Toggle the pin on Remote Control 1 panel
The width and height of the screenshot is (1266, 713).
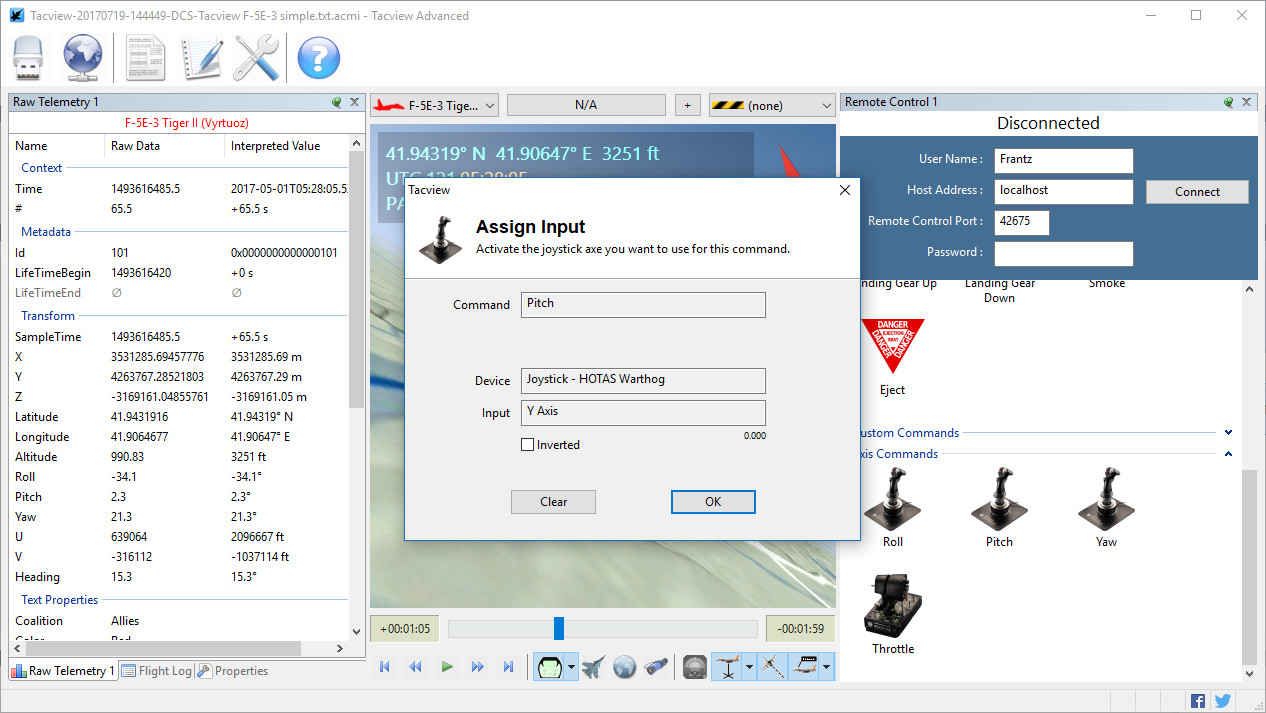coord(1229,101)
